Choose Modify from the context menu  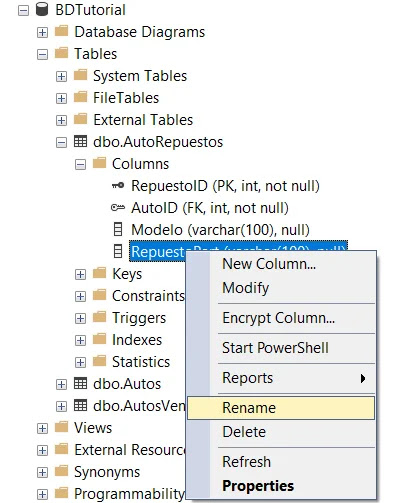[x=281, y=288]
